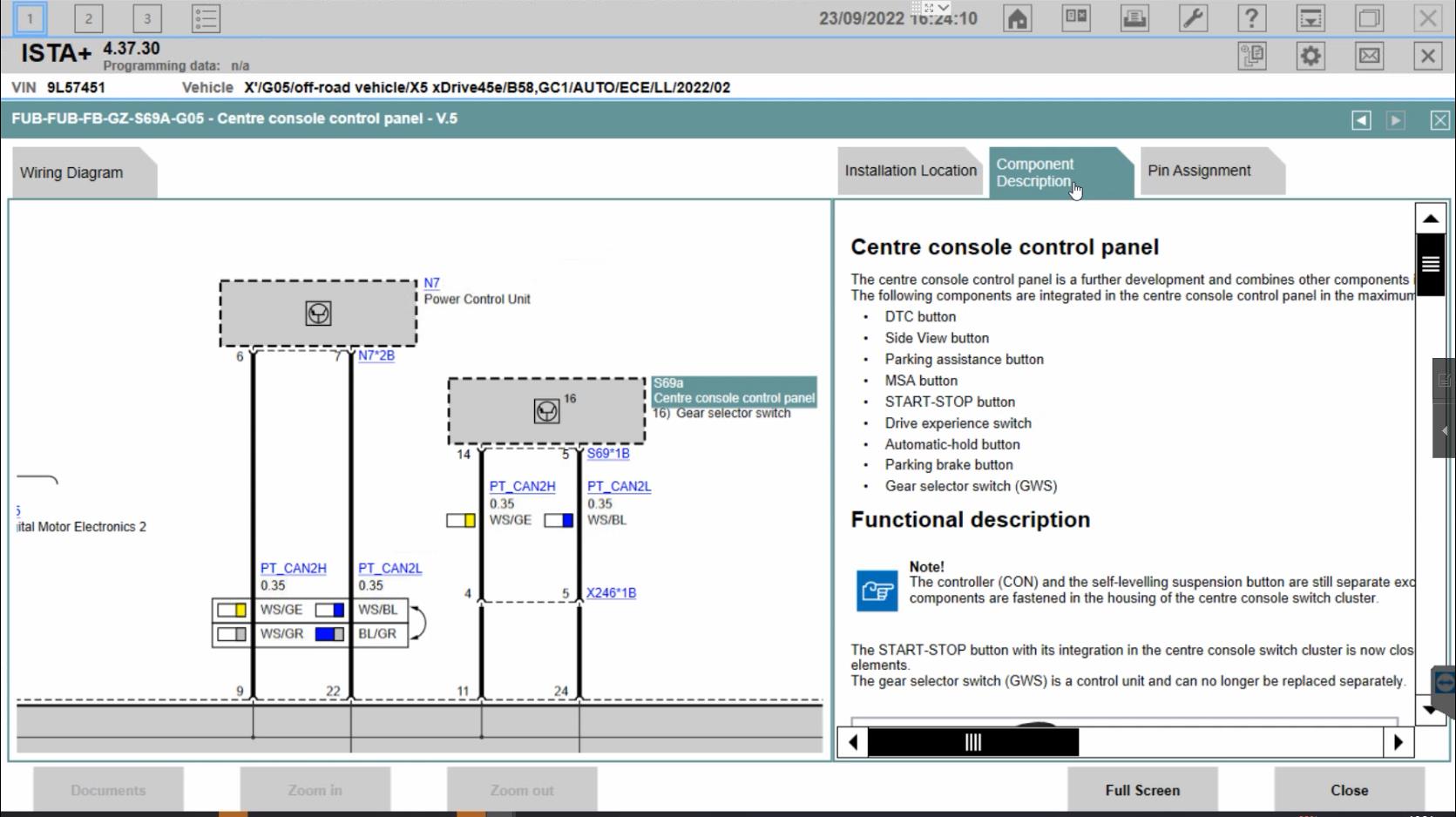Close the session with the lower X icon
The image size is (1456, 817).
(x=1427, y=57)
